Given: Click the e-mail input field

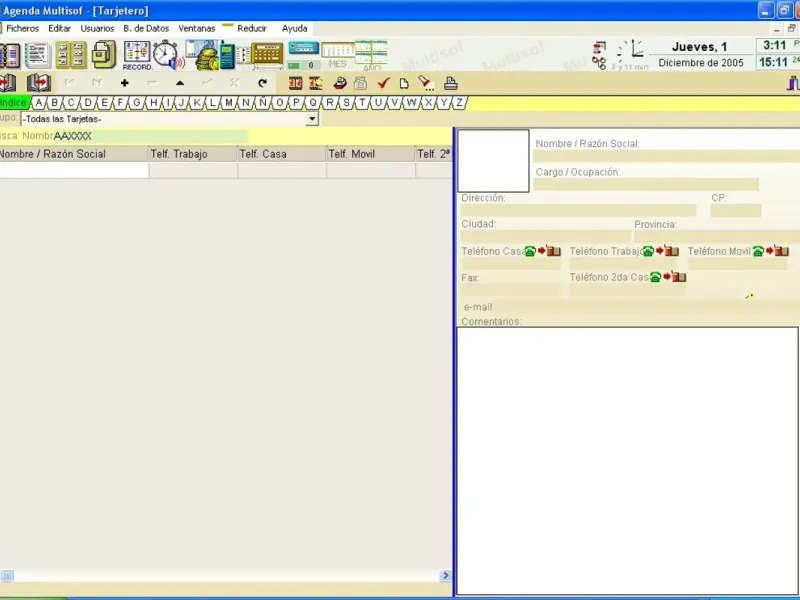Looking at the screenshot, I should coord(647,307).
